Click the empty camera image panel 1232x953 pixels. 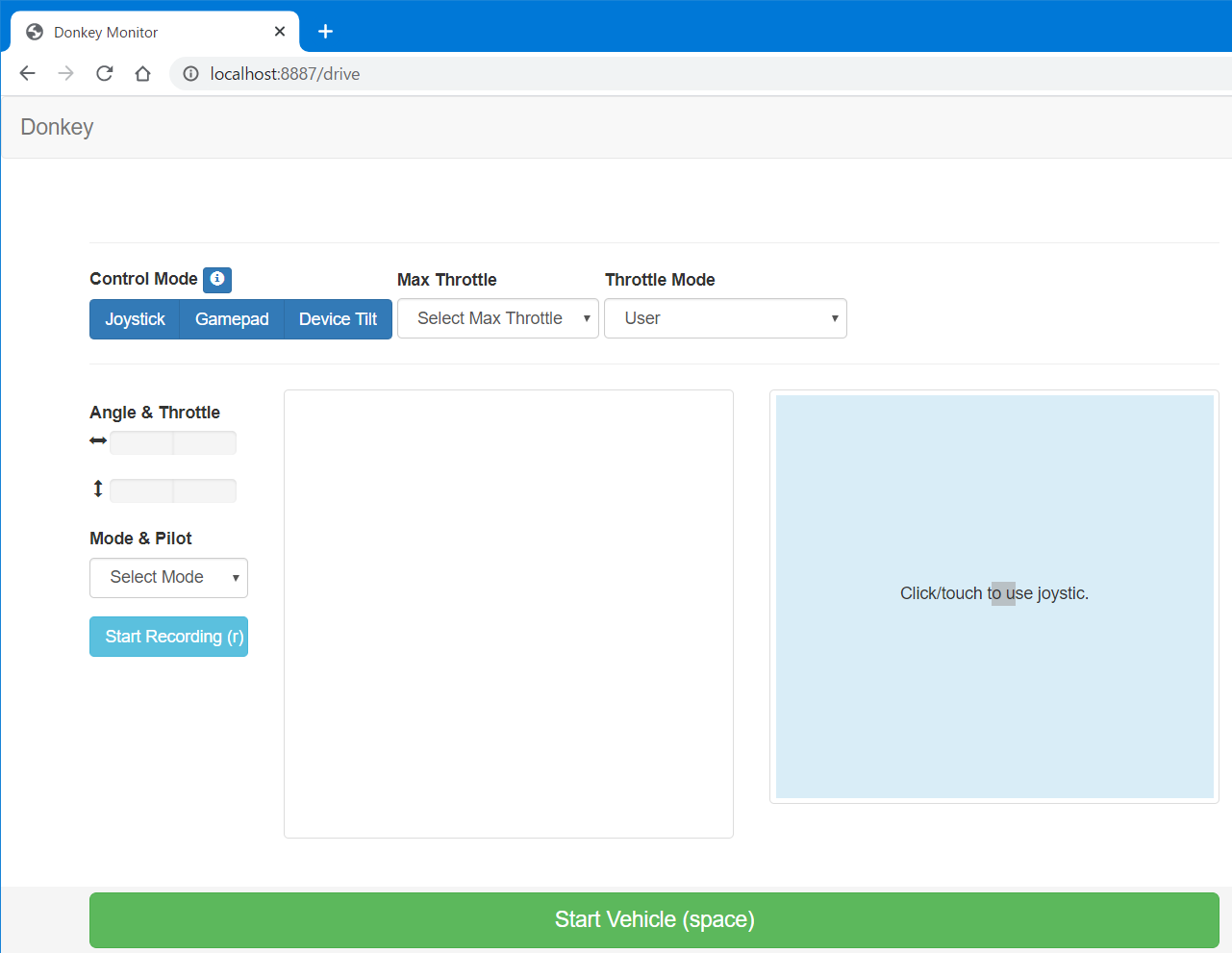509,614
